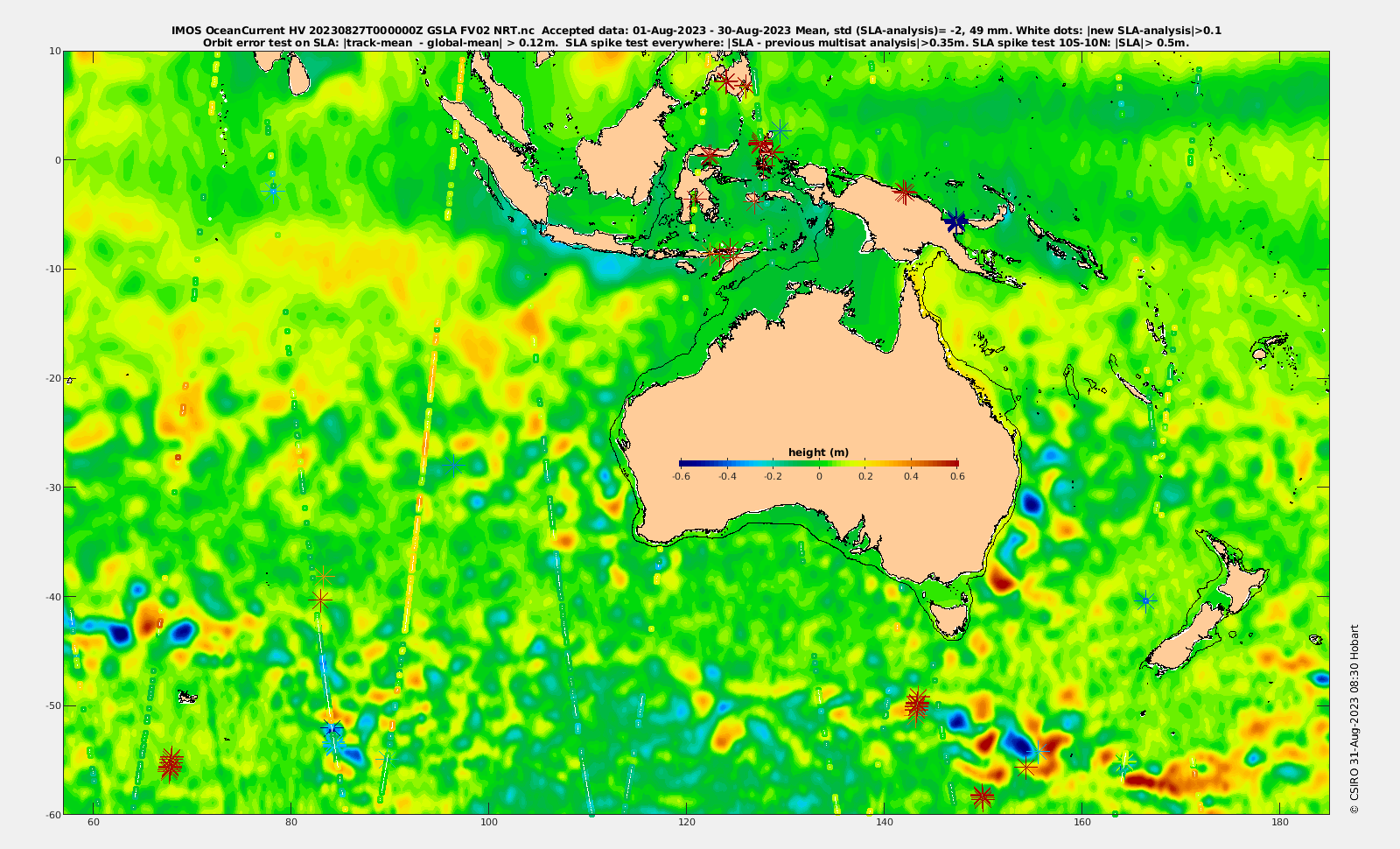The image size is (1400, 849).
Task: Click the dark blue asterisk marker east of Papua New Guinea
Action: [955, 221]
